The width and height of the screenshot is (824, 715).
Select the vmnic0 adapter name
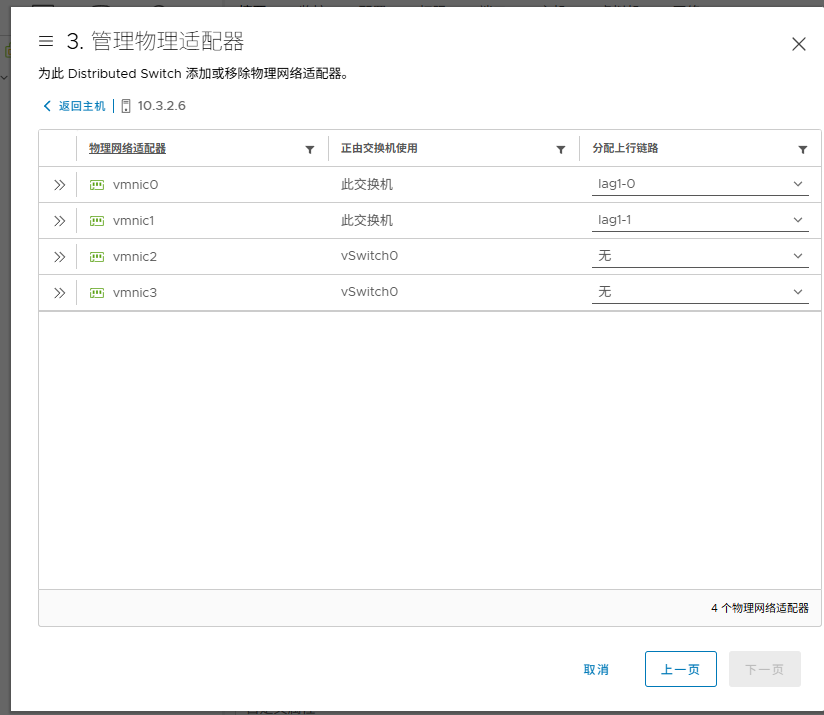point(135,185)
